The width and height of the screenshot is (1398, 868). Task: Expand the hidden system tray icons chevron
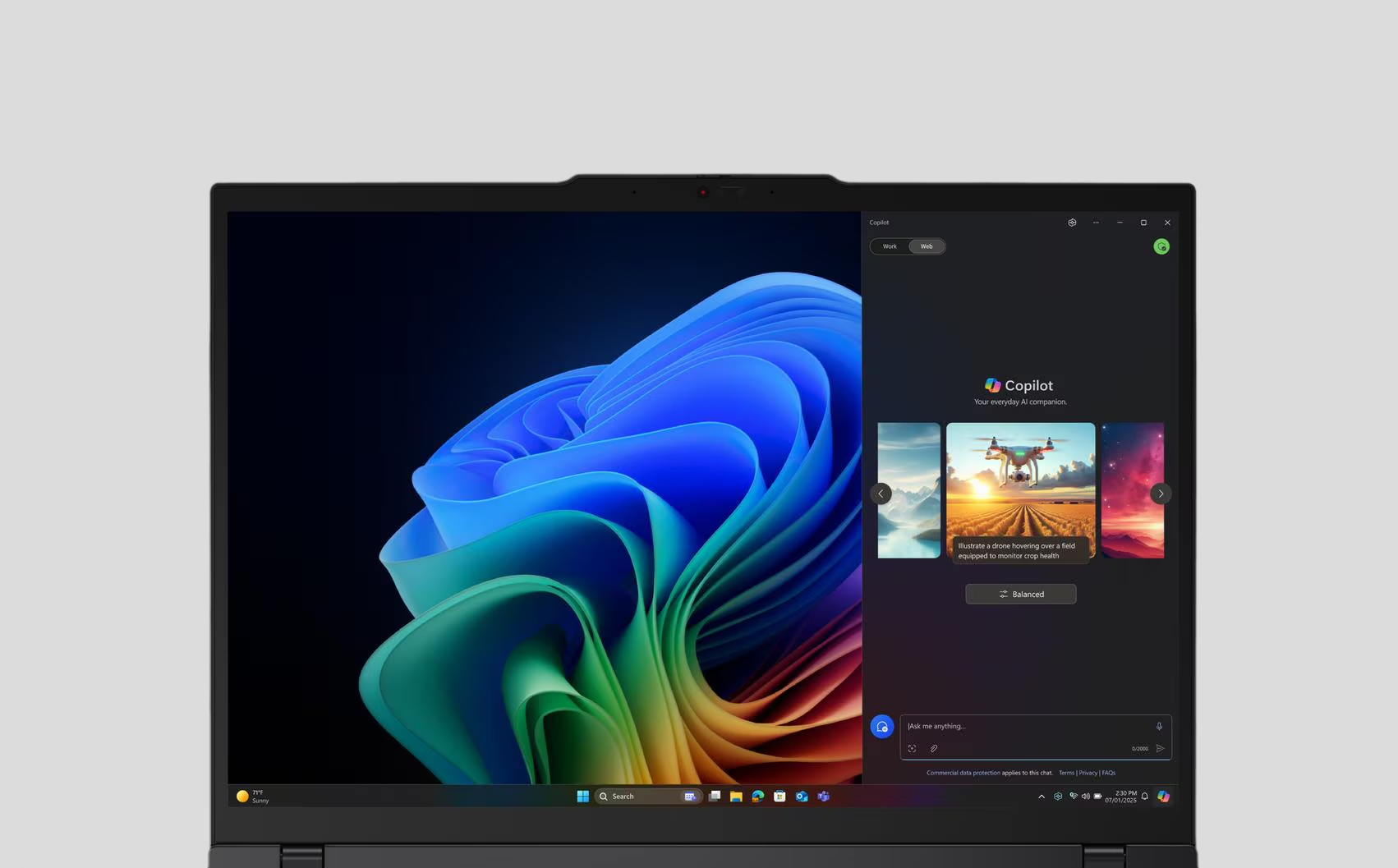click(1042, 797)
